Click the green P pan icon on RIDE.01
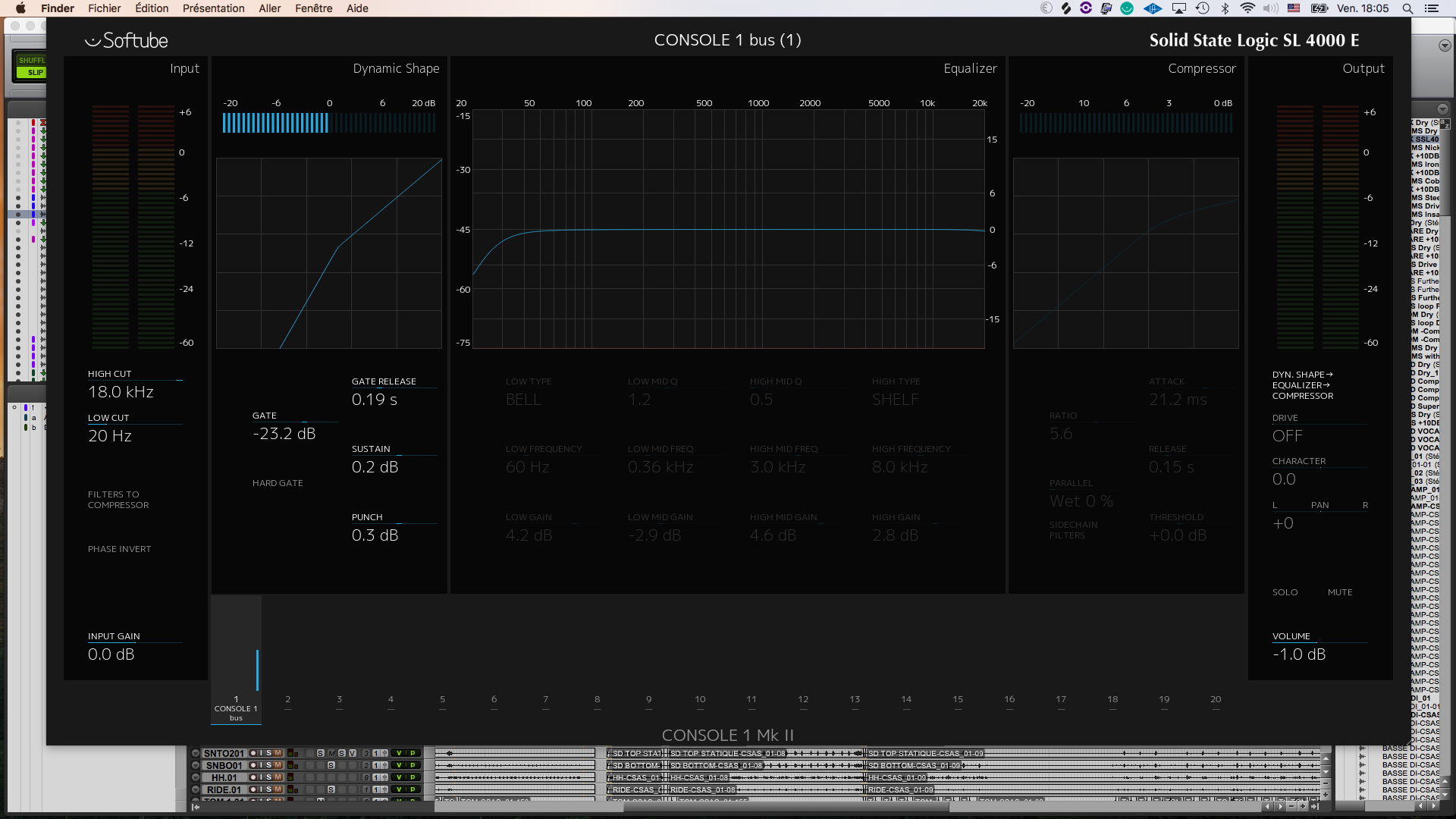The width and height of the screenshot is (1456, 819). tap(413, 789)
